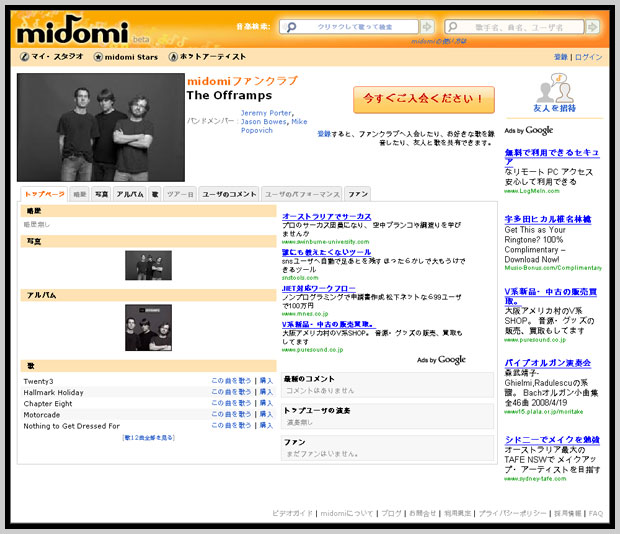Viewport: 620px width, 534px height.
Task: Open ホットアーティスト in navigation bar
Action: (x=213, y=57)
